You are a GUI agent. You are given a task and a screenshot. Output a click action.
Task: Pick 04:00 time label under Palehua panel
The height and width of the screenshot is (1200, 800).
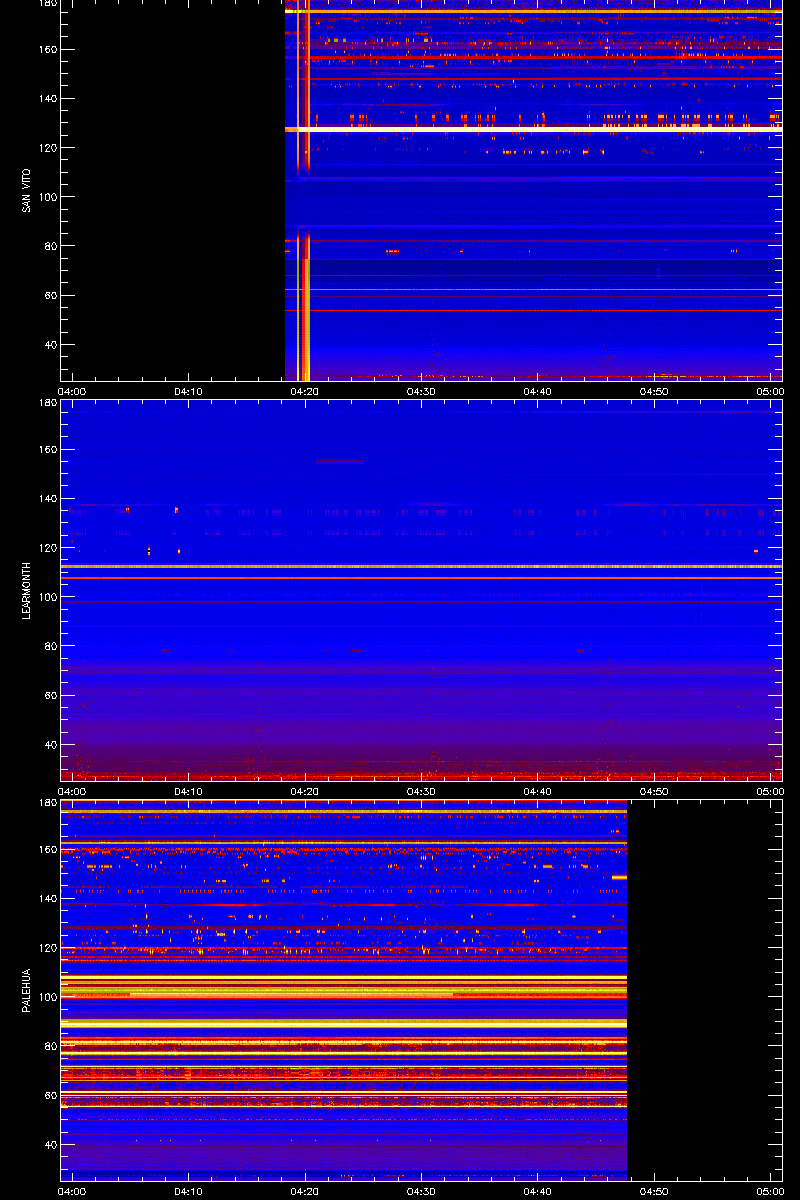pos(72,1191)
